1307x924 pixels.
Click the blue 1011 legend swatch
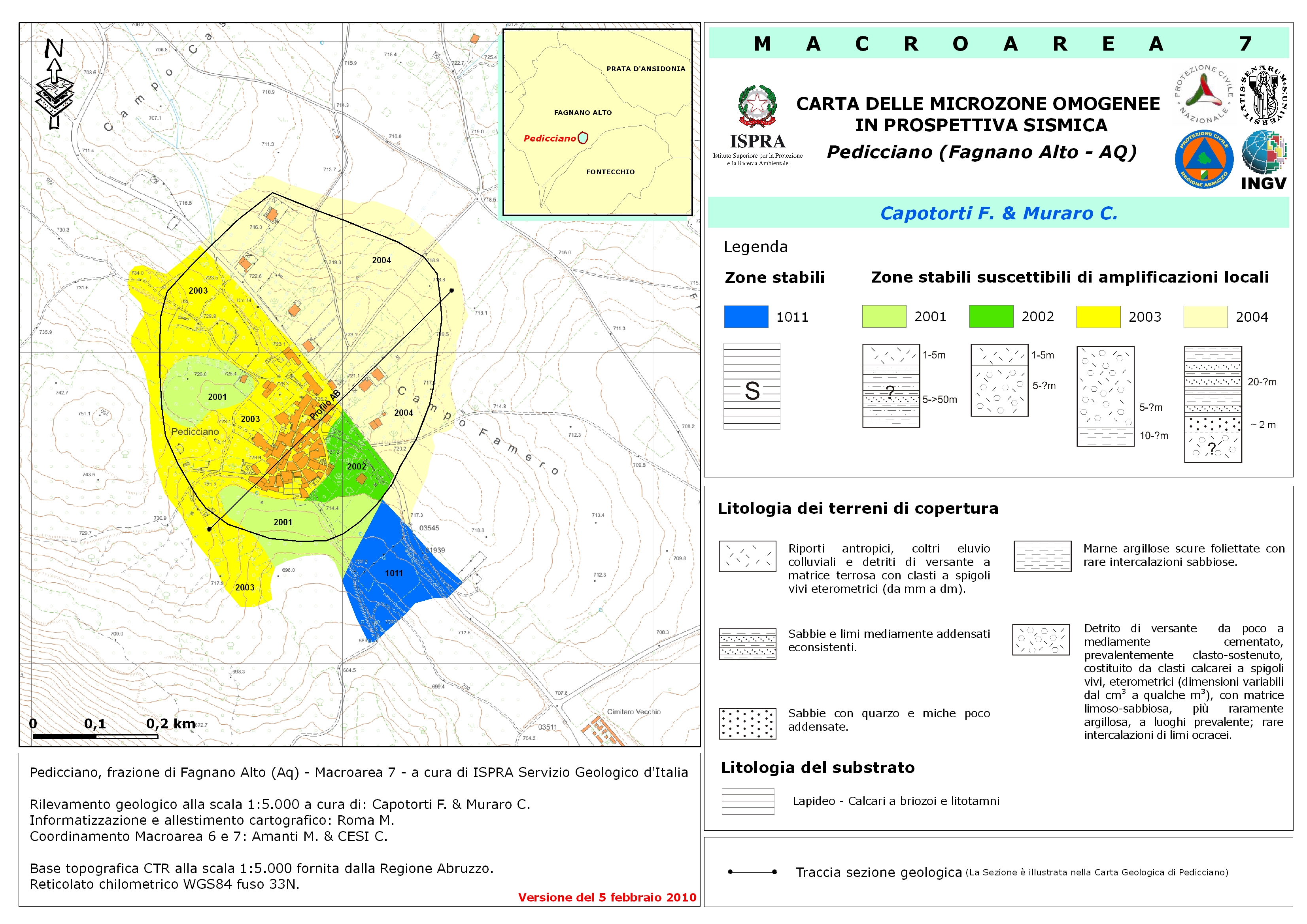[746, 317]
